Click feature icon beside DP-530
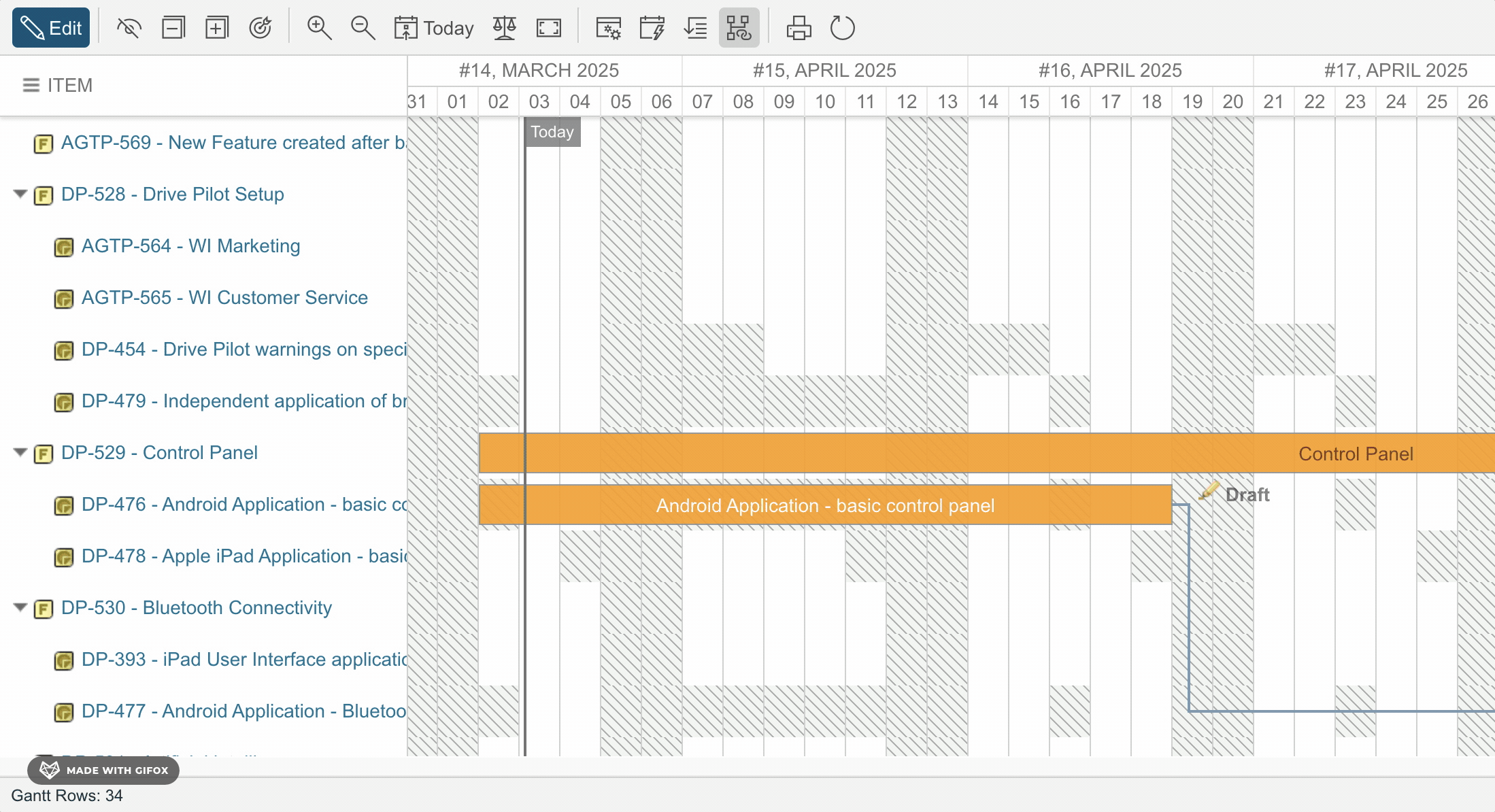Screen dimensions: 1495x812 tap(44, 609)
